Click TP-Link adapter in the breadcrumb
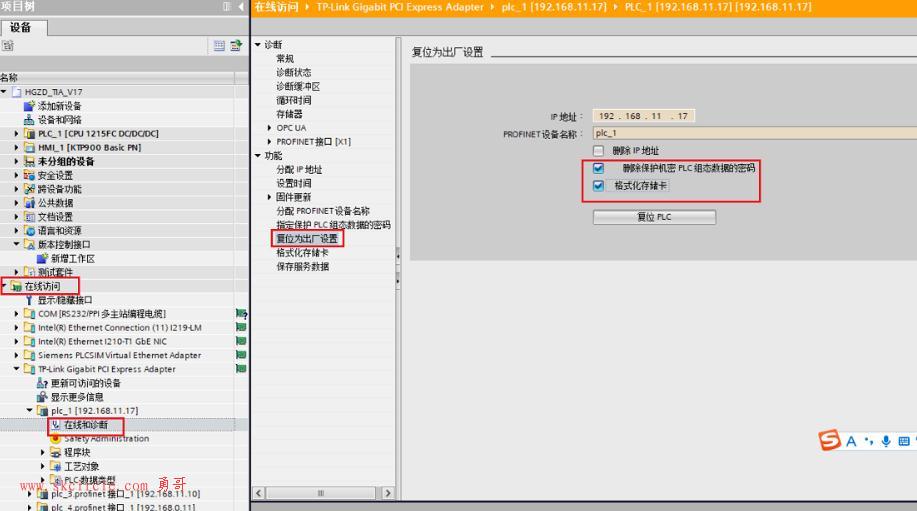 (400, 7)
